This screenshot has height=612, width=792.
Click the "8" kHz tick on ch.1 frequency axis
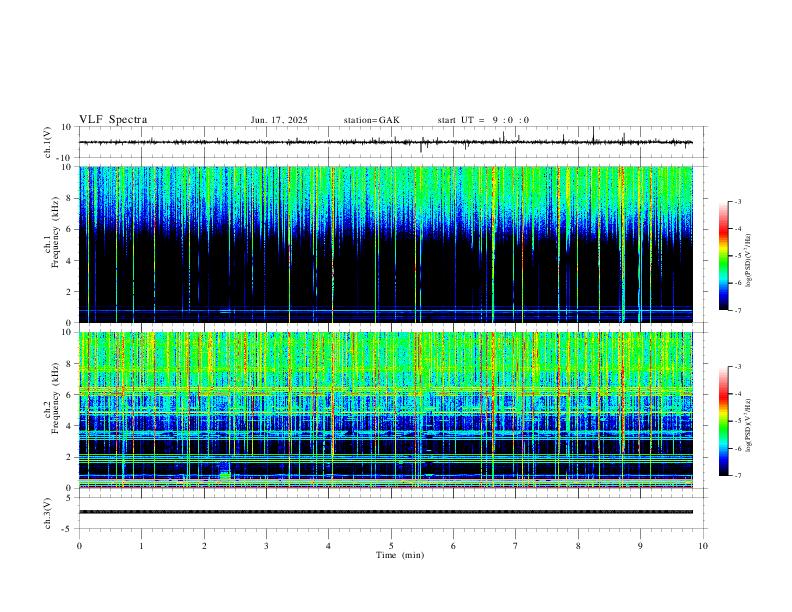pos(69,198)
